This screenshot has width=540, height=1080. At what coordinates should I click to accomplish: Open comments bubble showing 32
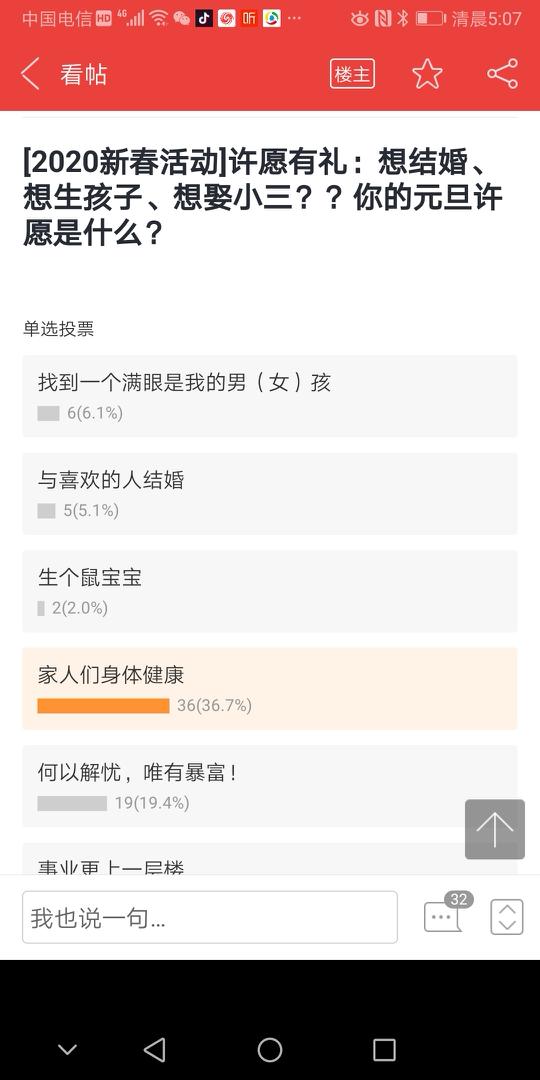[446, 913]
